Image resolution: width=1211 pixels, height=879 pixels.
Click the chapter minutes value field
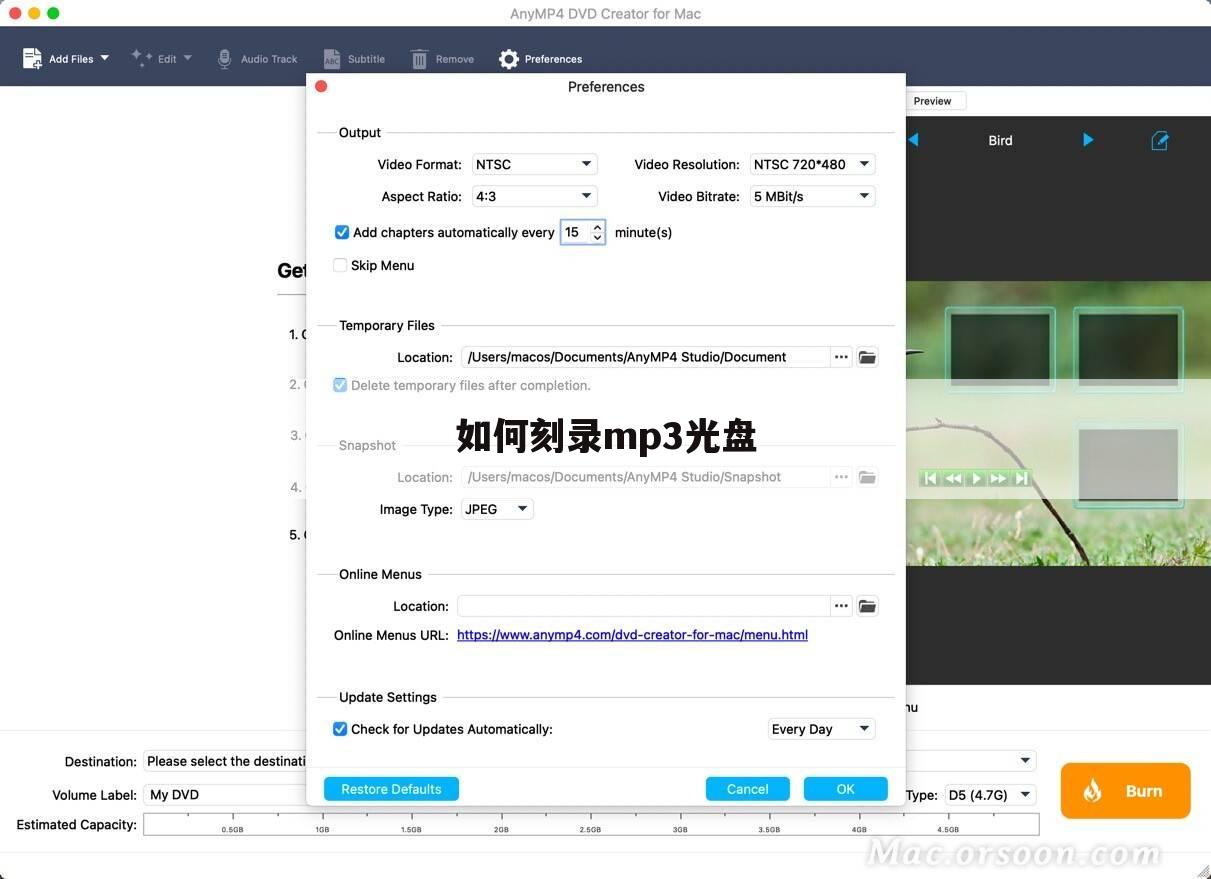pyautogui.click(x=575, y=232)
